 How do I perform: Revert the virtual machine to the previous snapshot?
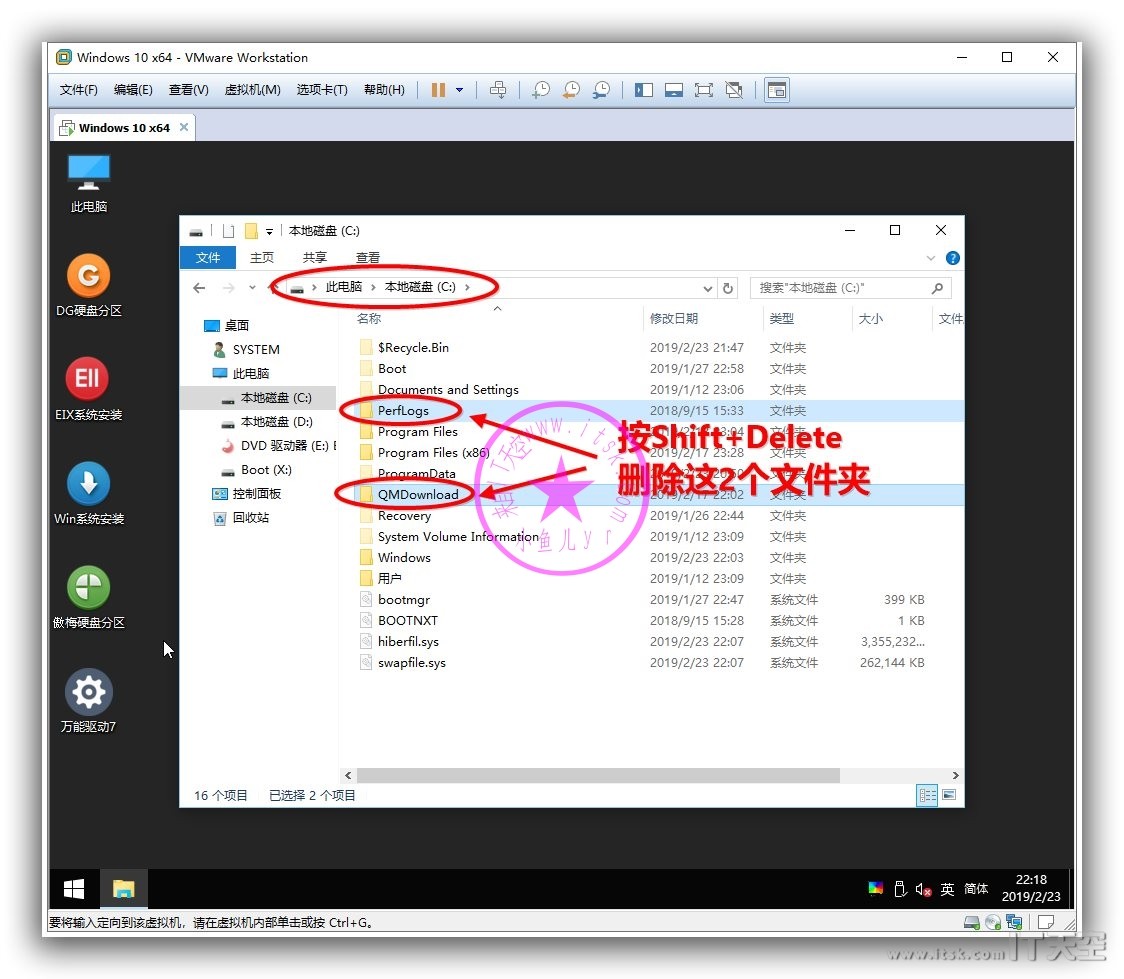pyautogui.click(x=571, y=90)
